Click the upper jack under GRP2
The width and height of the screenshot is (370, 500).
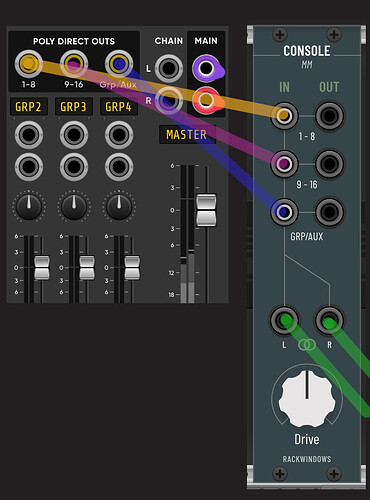pos(29,135)
